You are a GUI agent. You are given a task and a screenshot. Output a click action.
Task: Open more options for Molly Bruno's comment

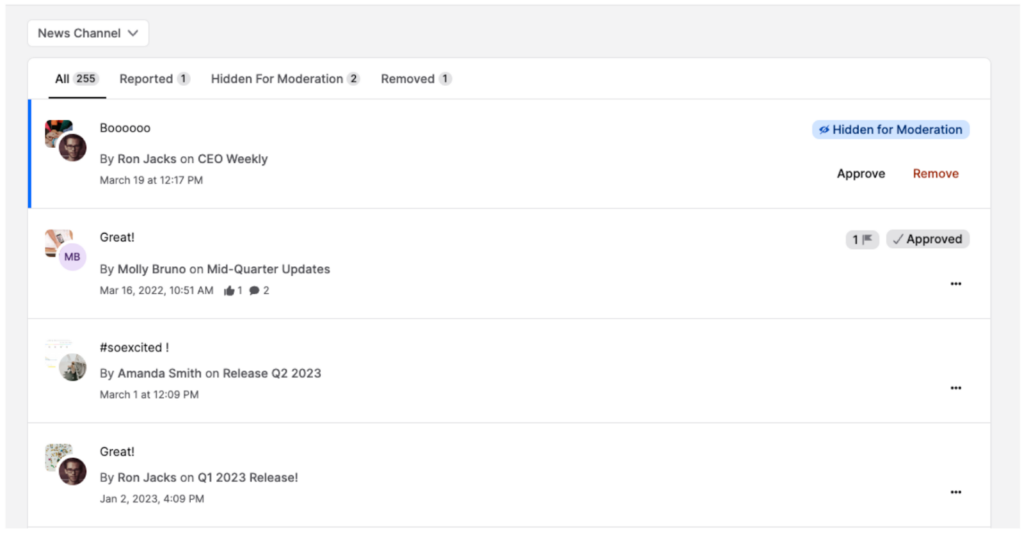[x=955, y=284]
